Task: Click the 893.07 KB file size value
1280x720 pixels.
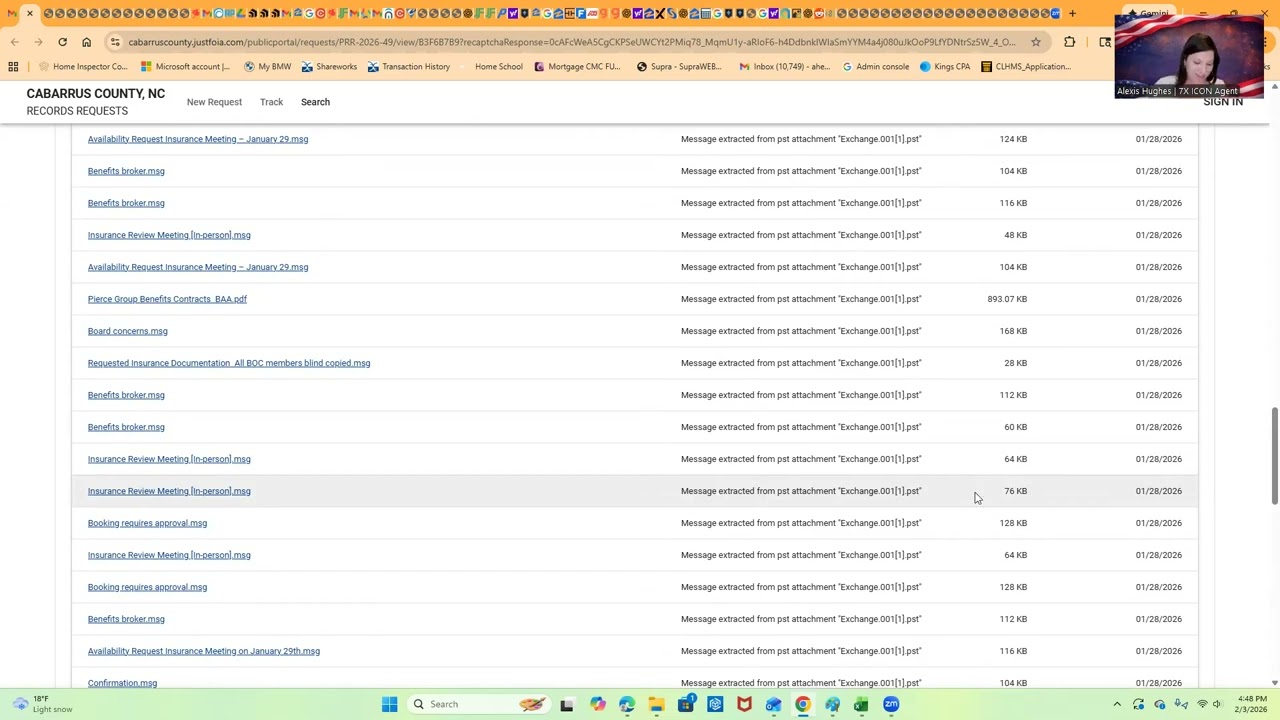Action: click(x=1007, y=299)
